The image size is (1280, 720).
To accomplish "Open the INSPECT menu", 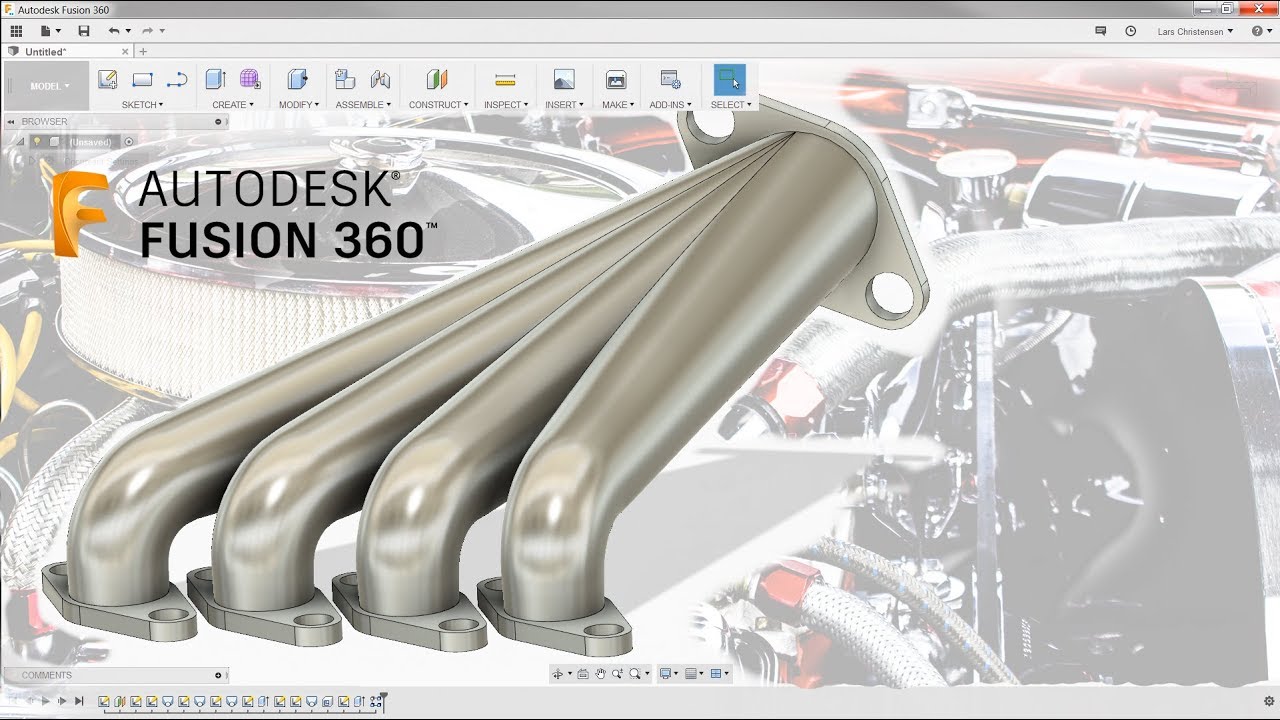I will [x=506, y=104].
